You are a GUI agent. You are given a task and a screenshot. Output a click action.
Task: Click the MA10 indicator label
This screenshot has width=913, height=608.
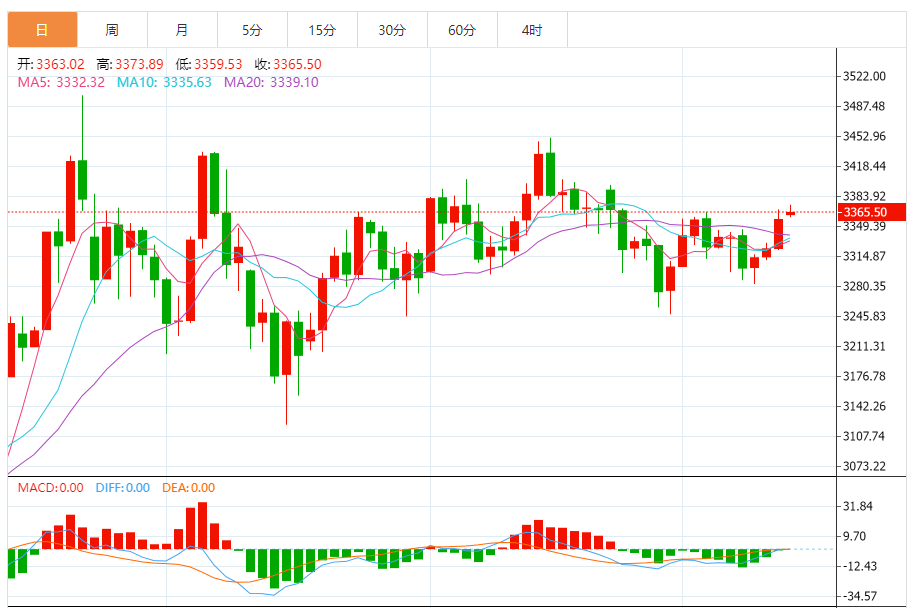(164, 82)
